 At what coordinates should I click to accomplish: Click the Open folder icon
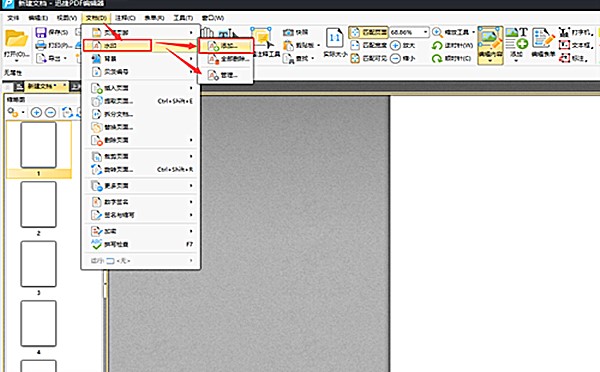(16, 39)
